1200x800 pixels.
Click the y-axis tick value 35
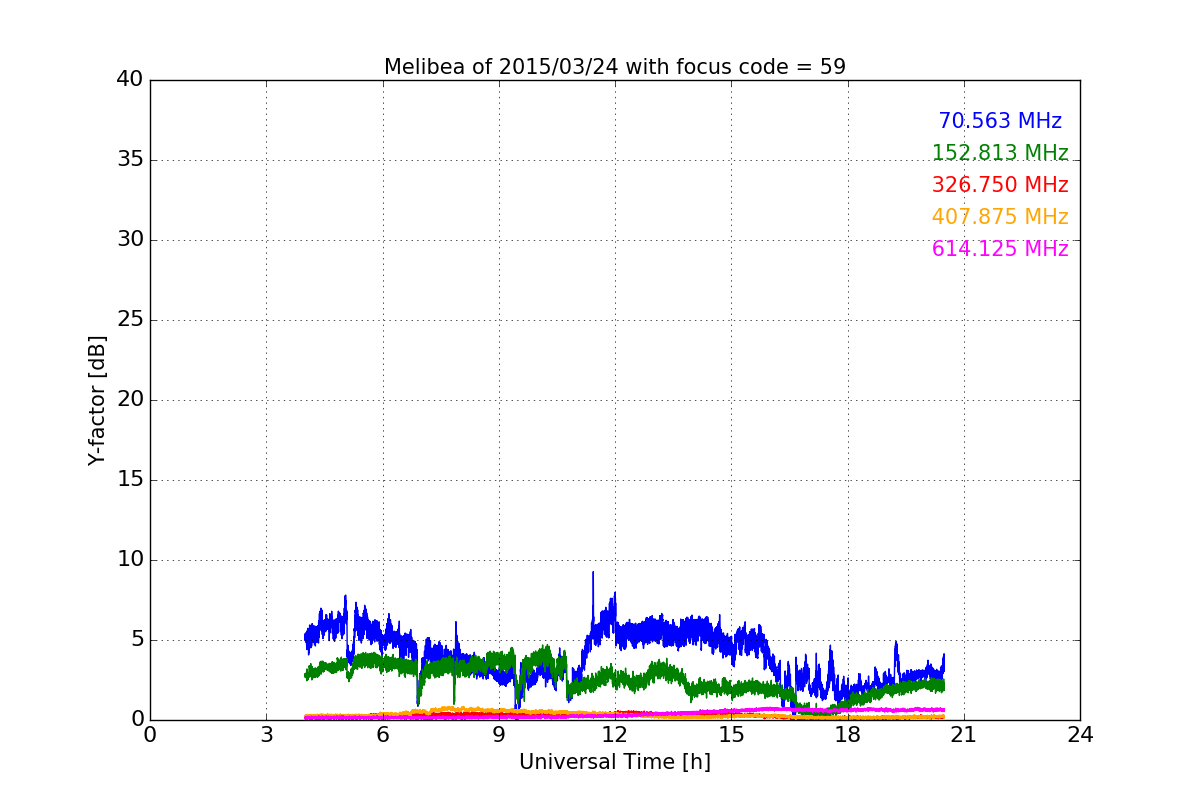(x=130, y=160)
